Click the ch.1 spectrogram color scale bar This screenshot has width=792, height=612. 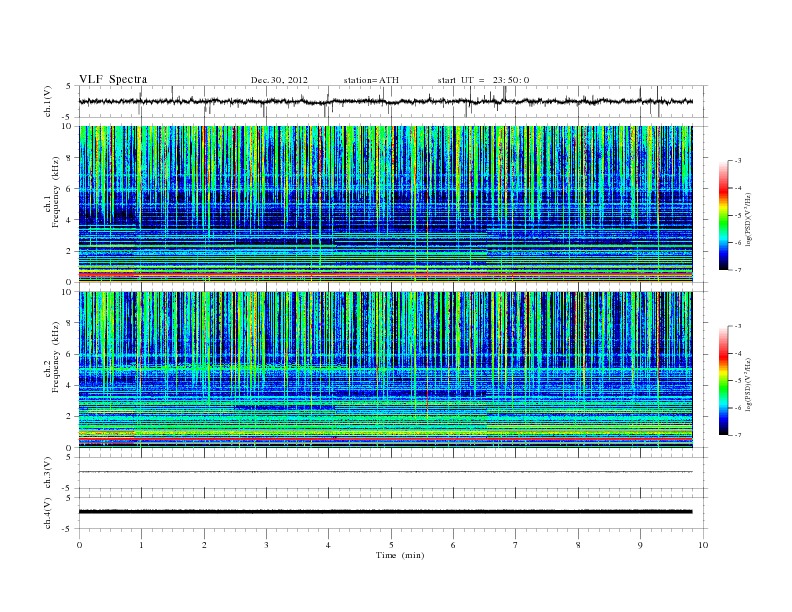[723, 215]
